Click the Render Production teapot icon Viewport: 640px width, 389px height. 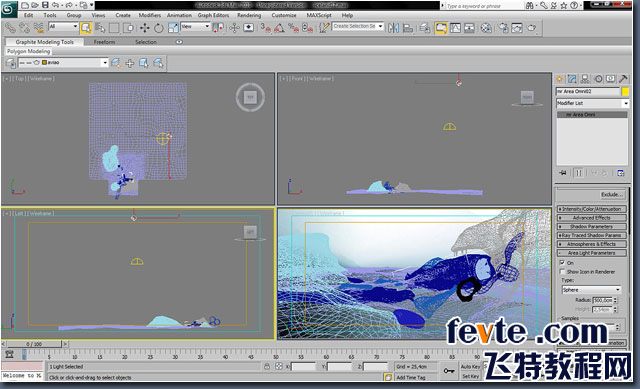[531, 28]
